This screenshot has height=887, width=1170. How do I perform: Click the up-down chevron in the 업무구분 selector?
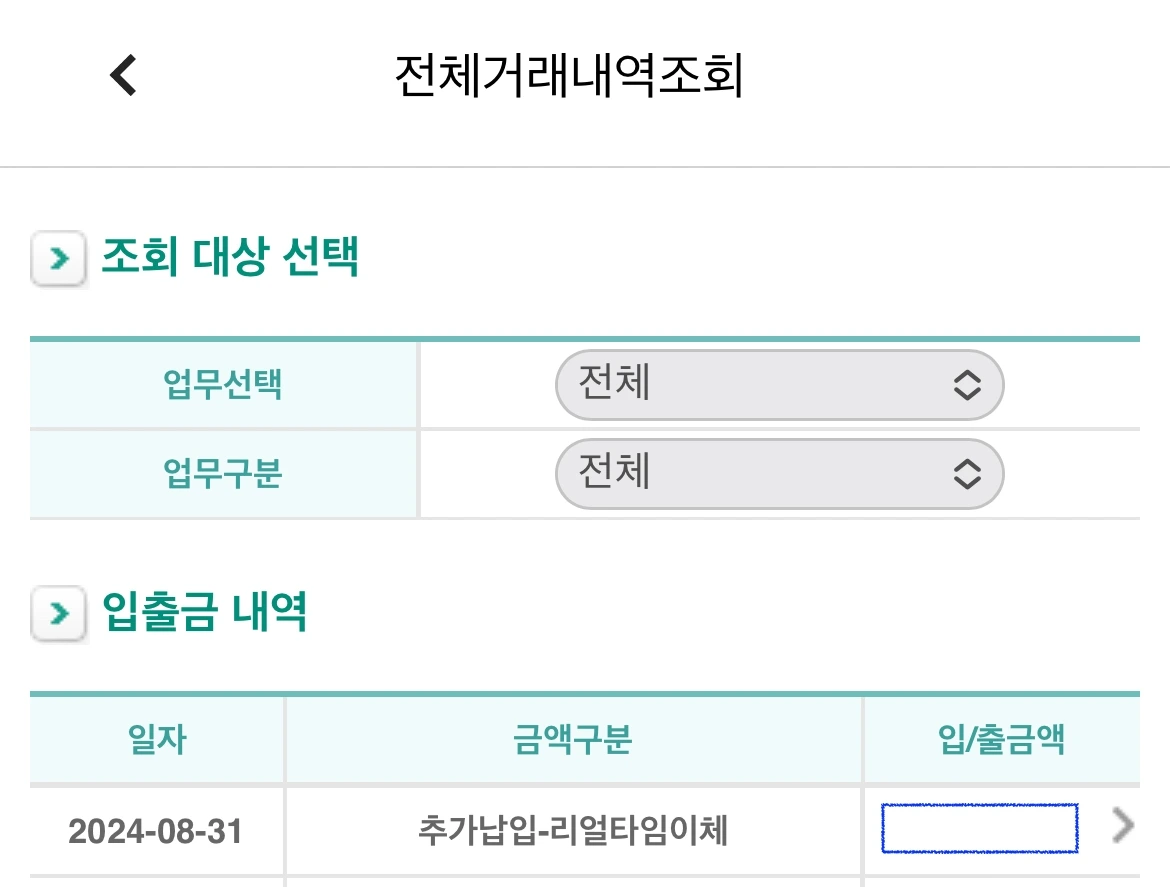(968, 474)
